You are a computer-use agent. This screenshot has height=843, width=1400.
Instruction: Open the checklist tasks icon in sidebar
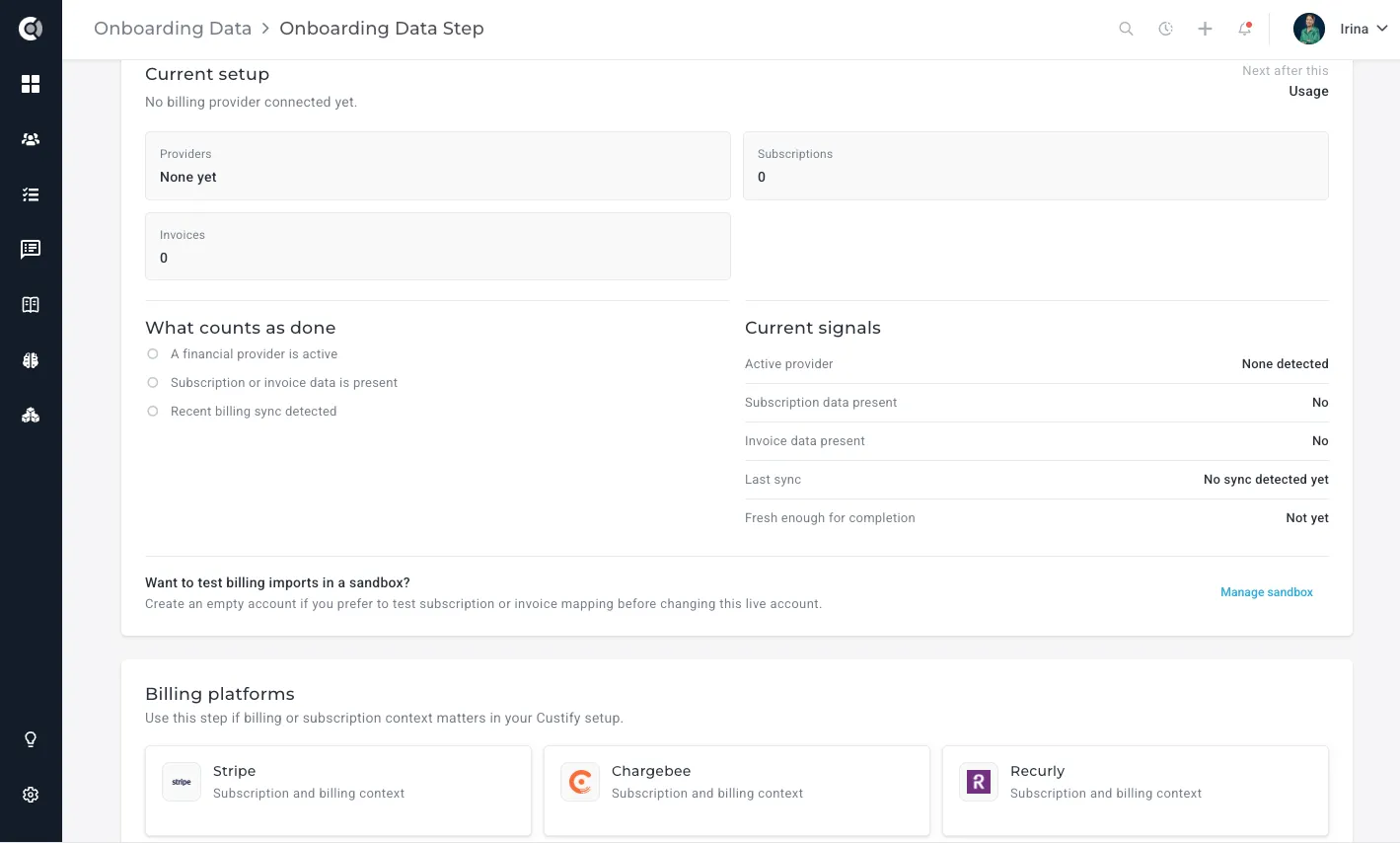tap(31, 194)
